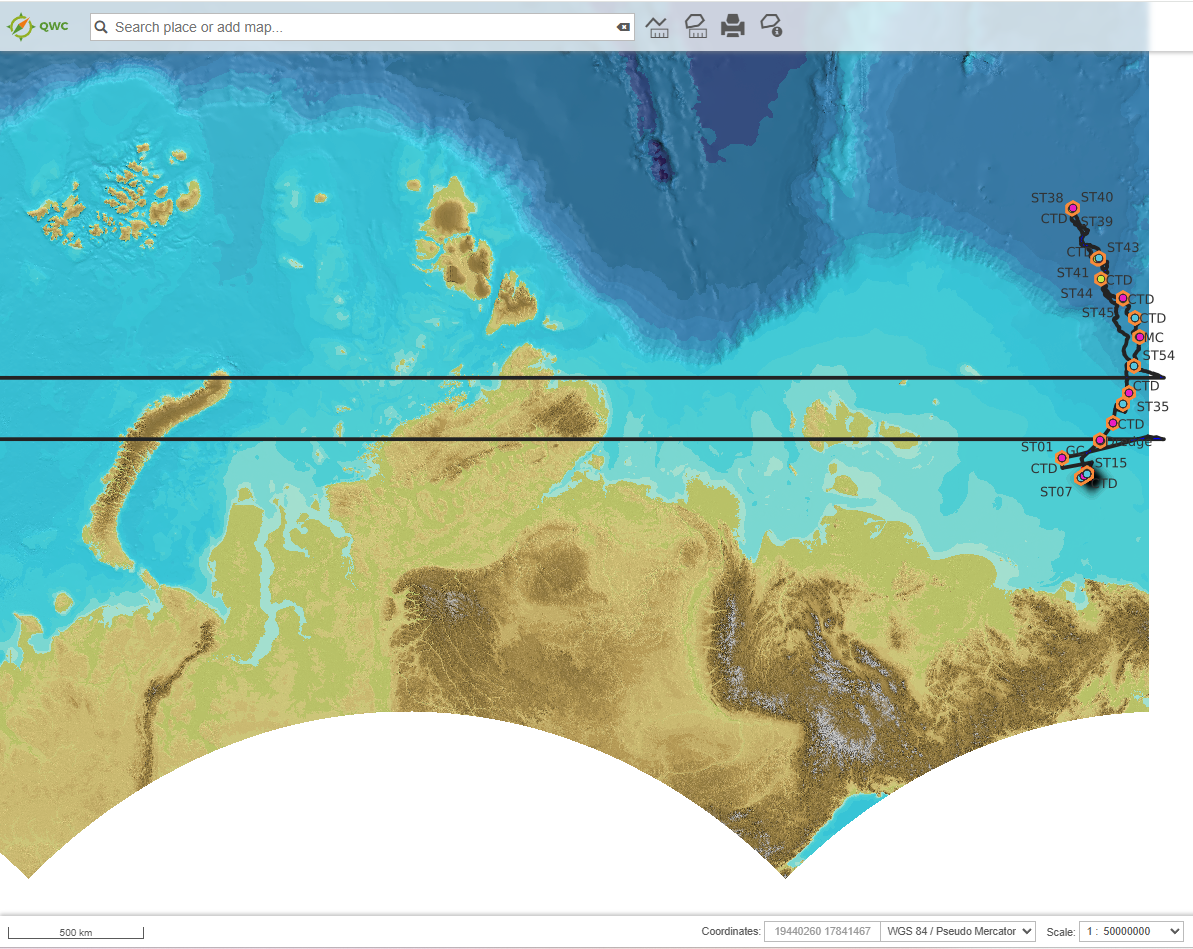Viewport: 1193px width, 949px height.
Task: Activate the measure area polygon tool
Action: point(695,27)
